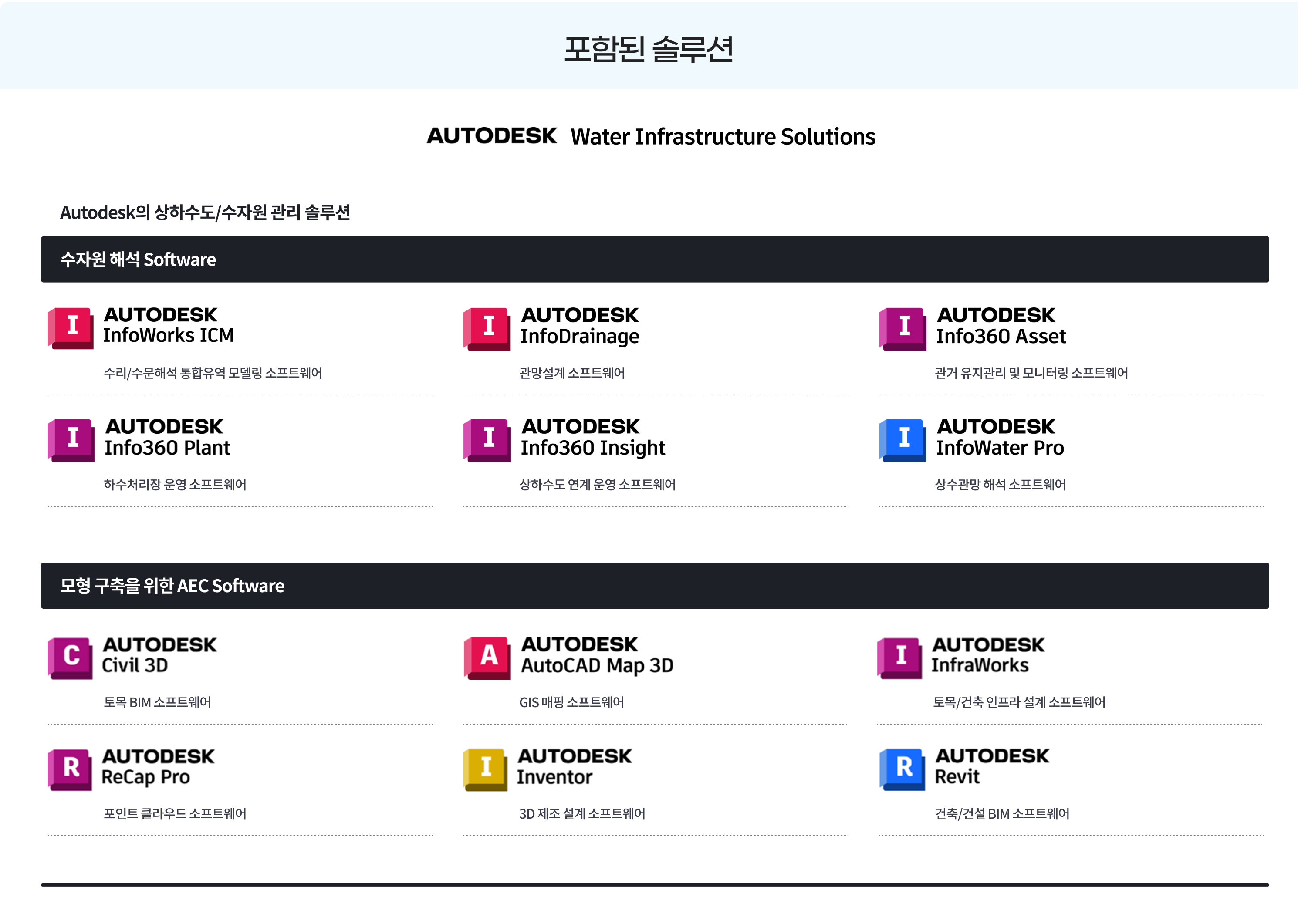The width and height of the screenshot is (1298, 924).
Task: Click description 'GIS 매핑 소프트웨어'
Action: pyautogui.click(x=571, y=702)
